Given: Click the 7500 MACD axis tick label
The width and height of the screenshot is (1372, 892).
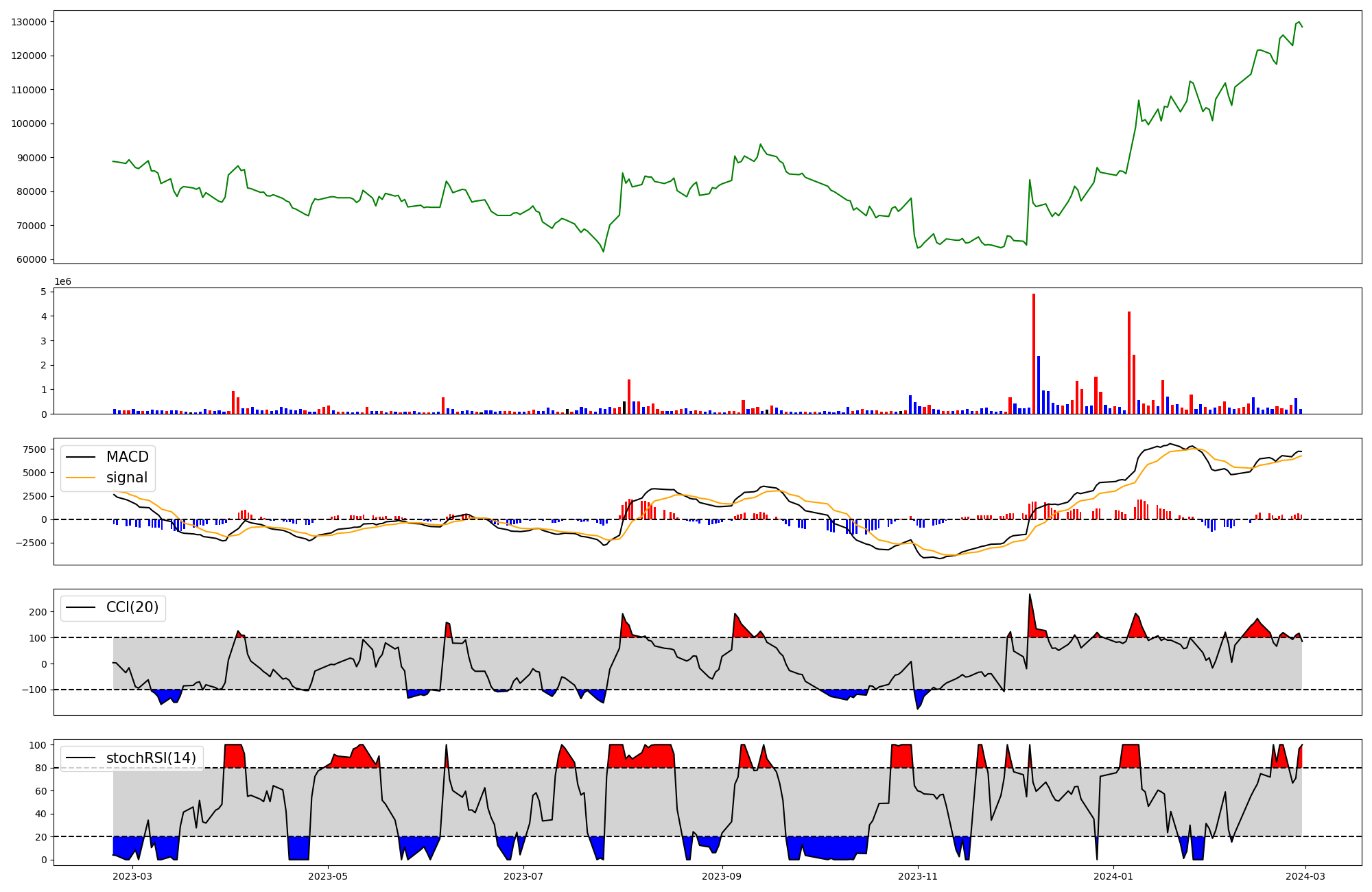Looking at the screenshot, I should 34,450.
